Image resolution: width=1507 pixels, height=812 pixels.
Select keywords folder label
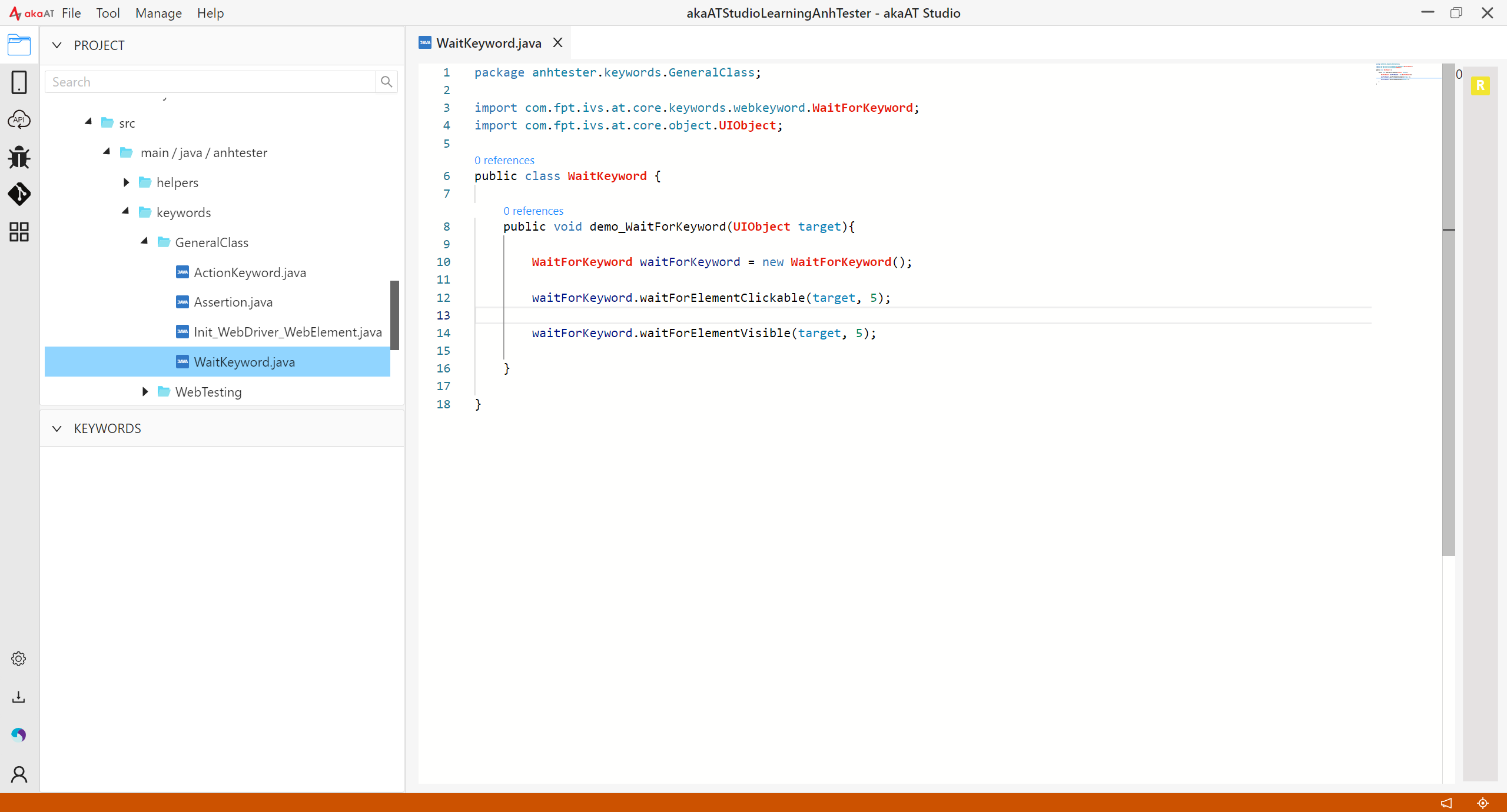(184, 212)
